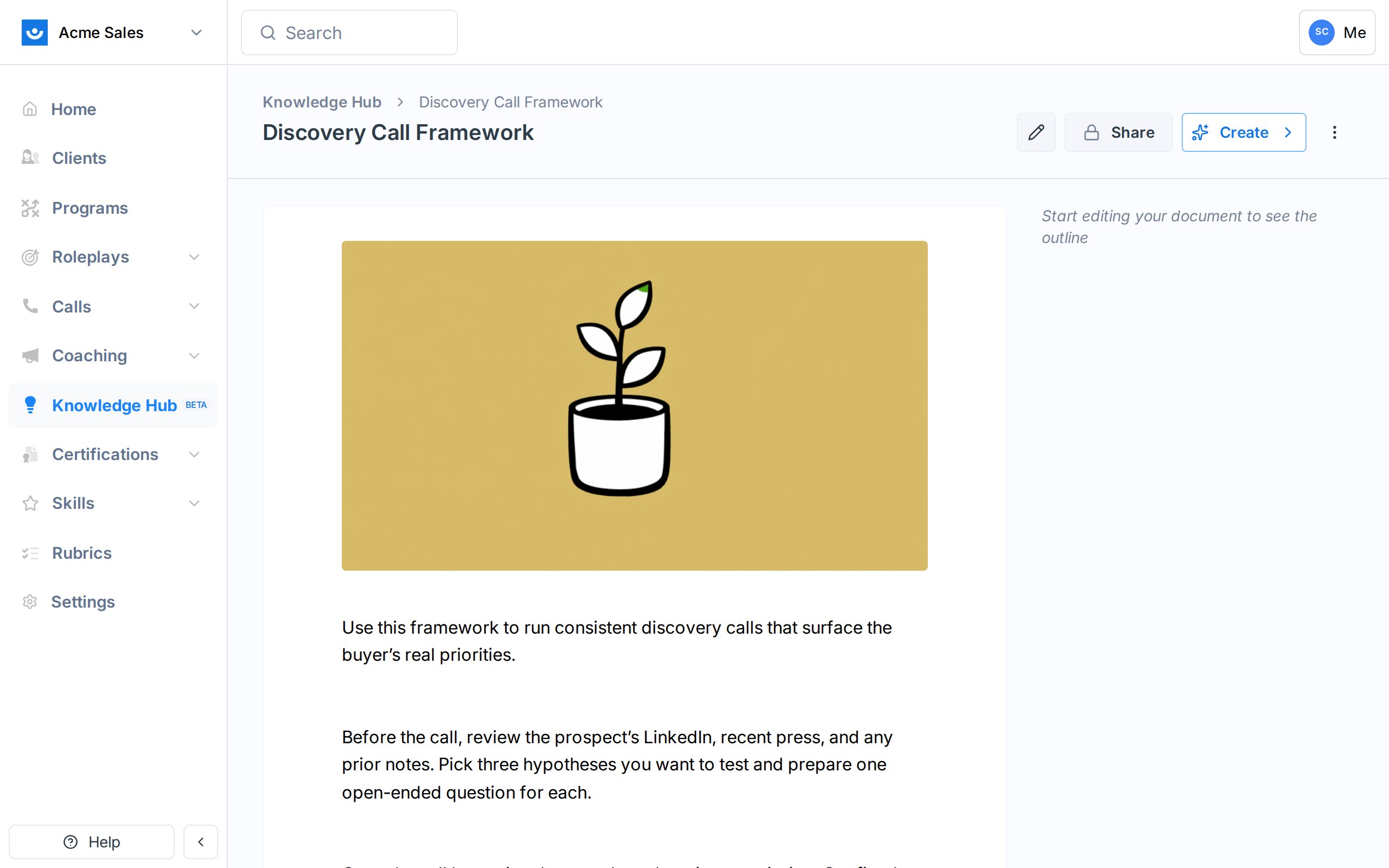This screenshot has width=1389, height=868.
Task: Open the Acme Sales workspace dropdown chevron
Action: (196, 33)
